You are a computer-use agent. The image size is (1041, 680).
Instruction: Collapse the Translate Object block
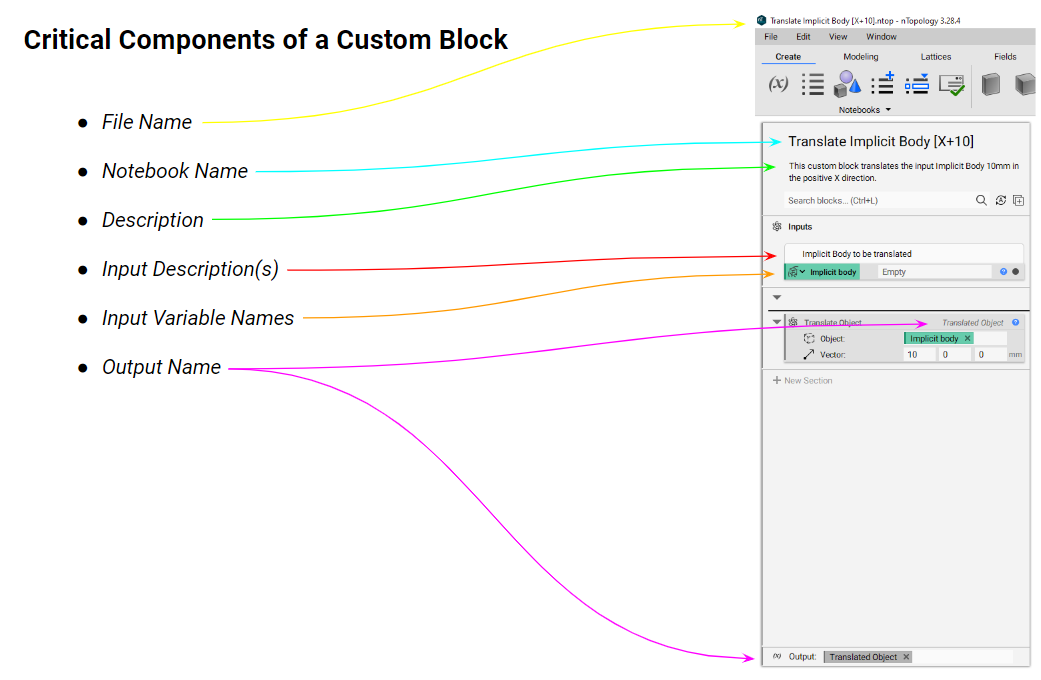(x=776, y=322)
